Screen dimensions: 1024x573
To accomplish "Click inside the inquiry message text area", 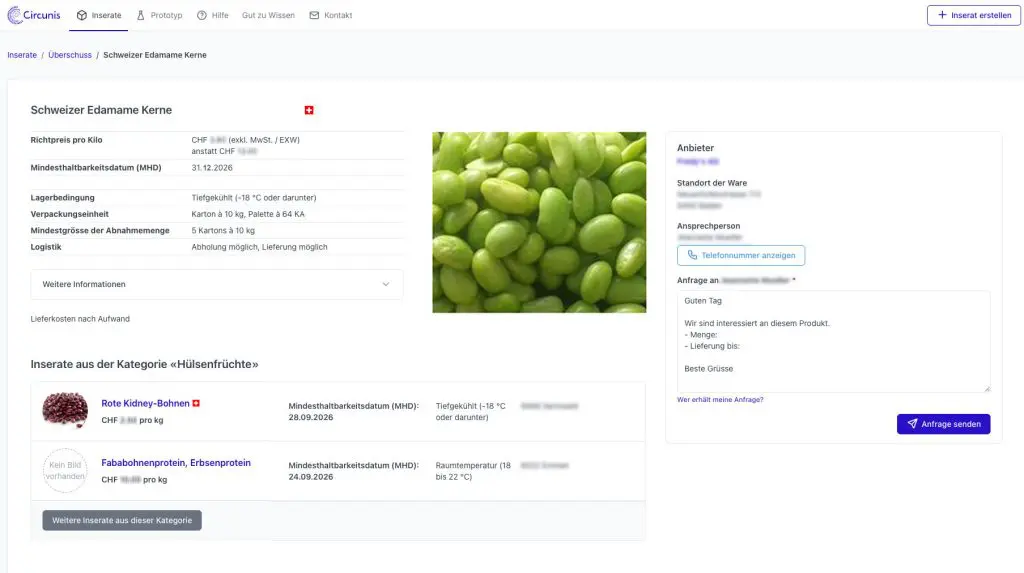I will [x=833, y=341].
